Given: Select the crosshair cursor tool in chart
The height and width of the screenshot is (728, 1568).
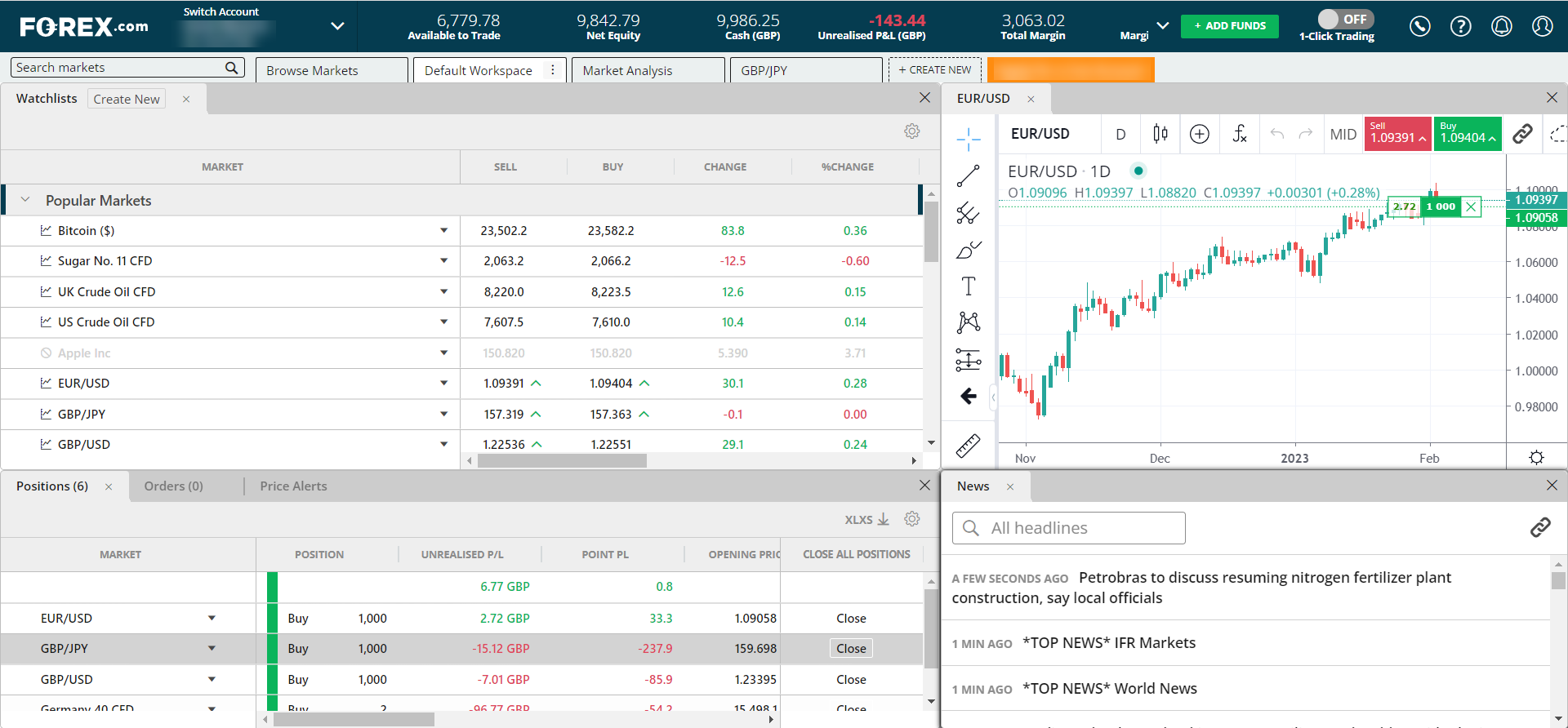Looking at the screenshot, I should (969, 140).
